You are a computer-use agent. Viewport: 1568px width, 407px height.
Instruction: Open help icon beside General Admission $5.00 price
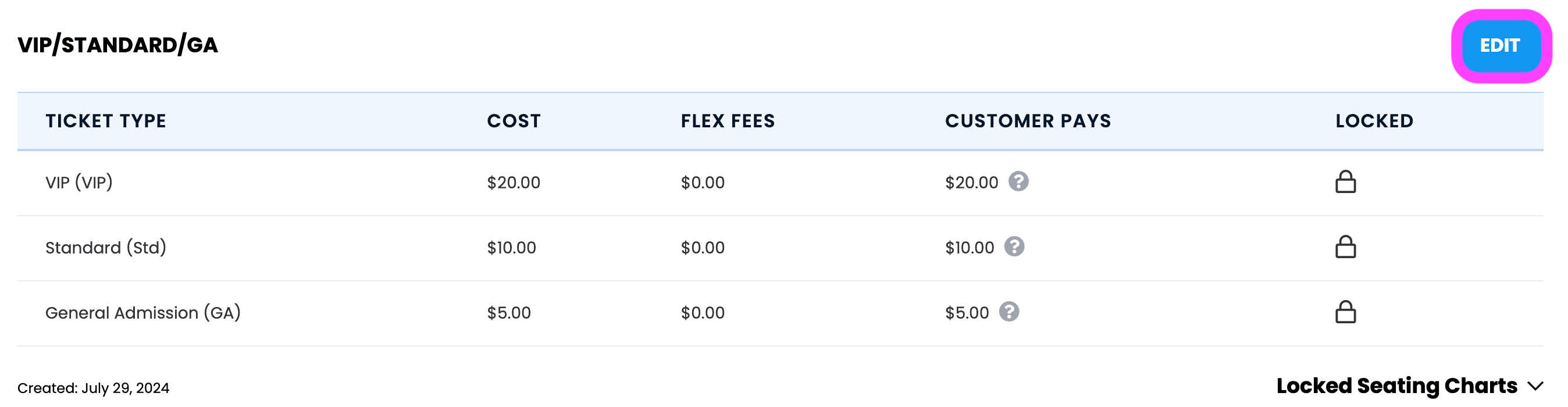[1009, 312]
